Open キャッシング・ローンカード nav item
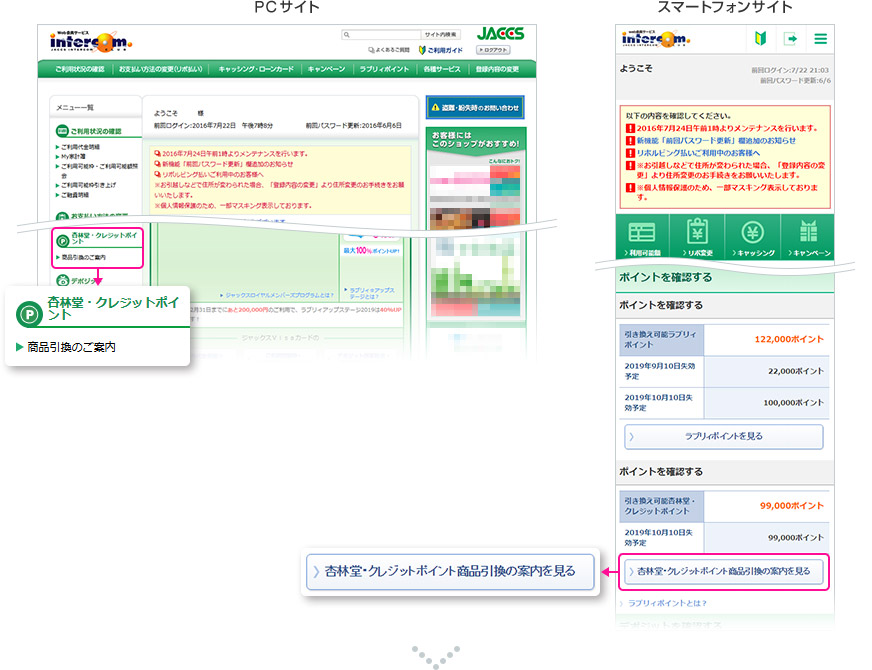 pos(256,69)
